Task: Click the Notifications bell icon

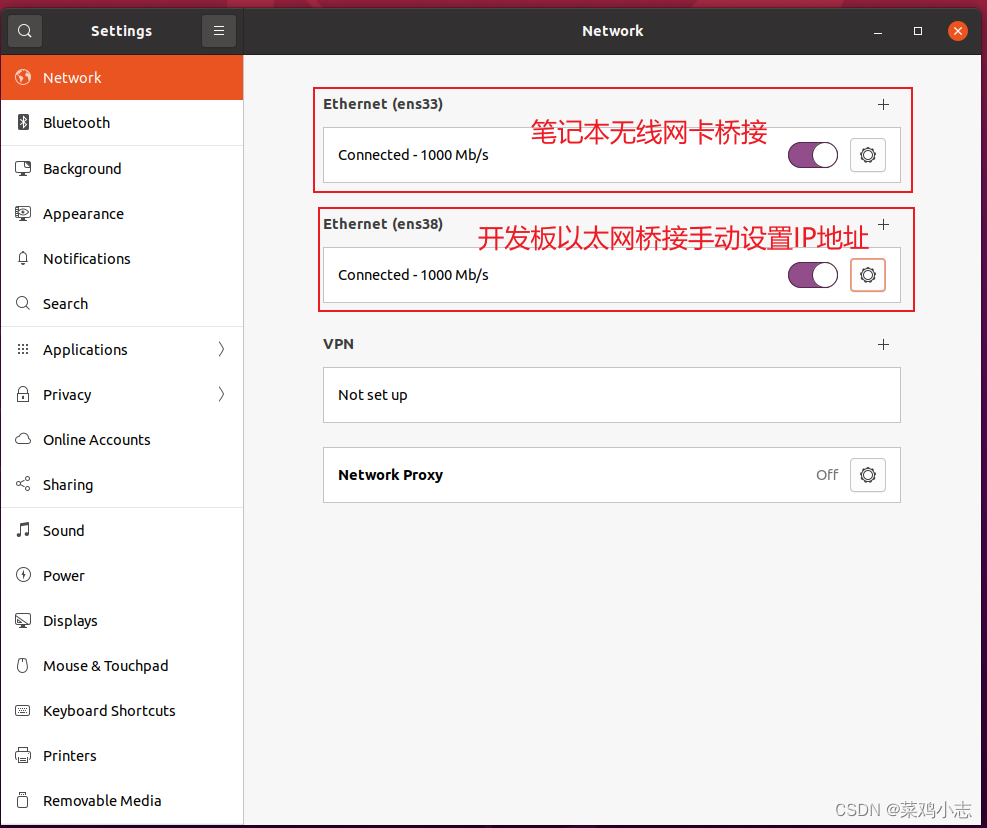Action: [x=23, y=258]
